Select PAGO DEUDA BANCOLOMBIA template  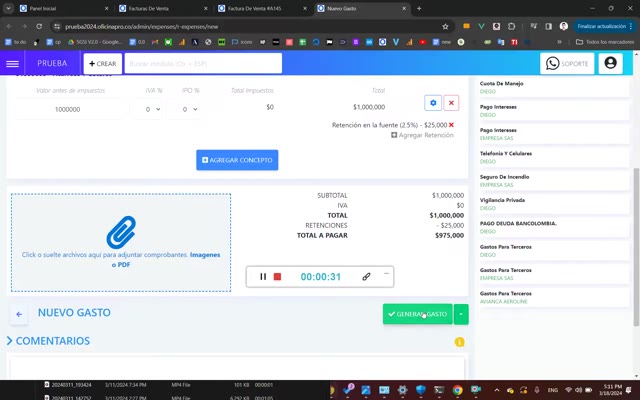(x=553, y=227)
